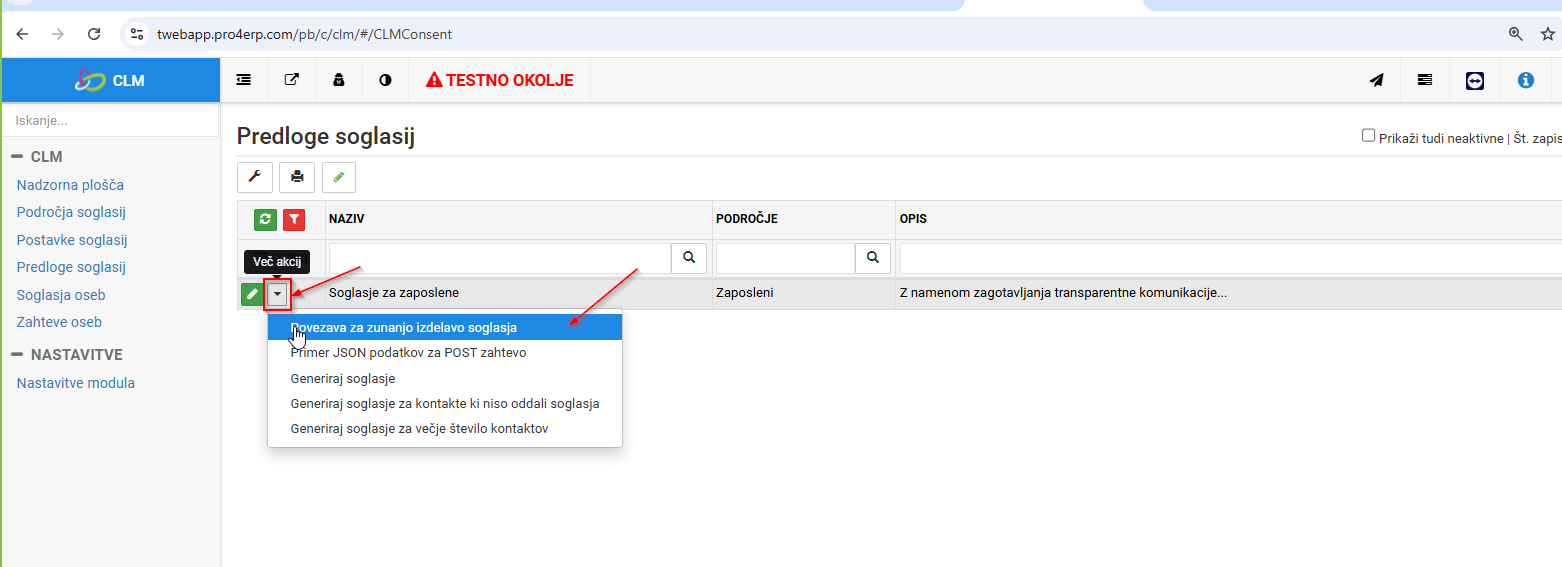This screenshot has height=567, width=1562.
Task: Edit Soglasje za zaposlene row pencil
Action: [x=252, y=294]
